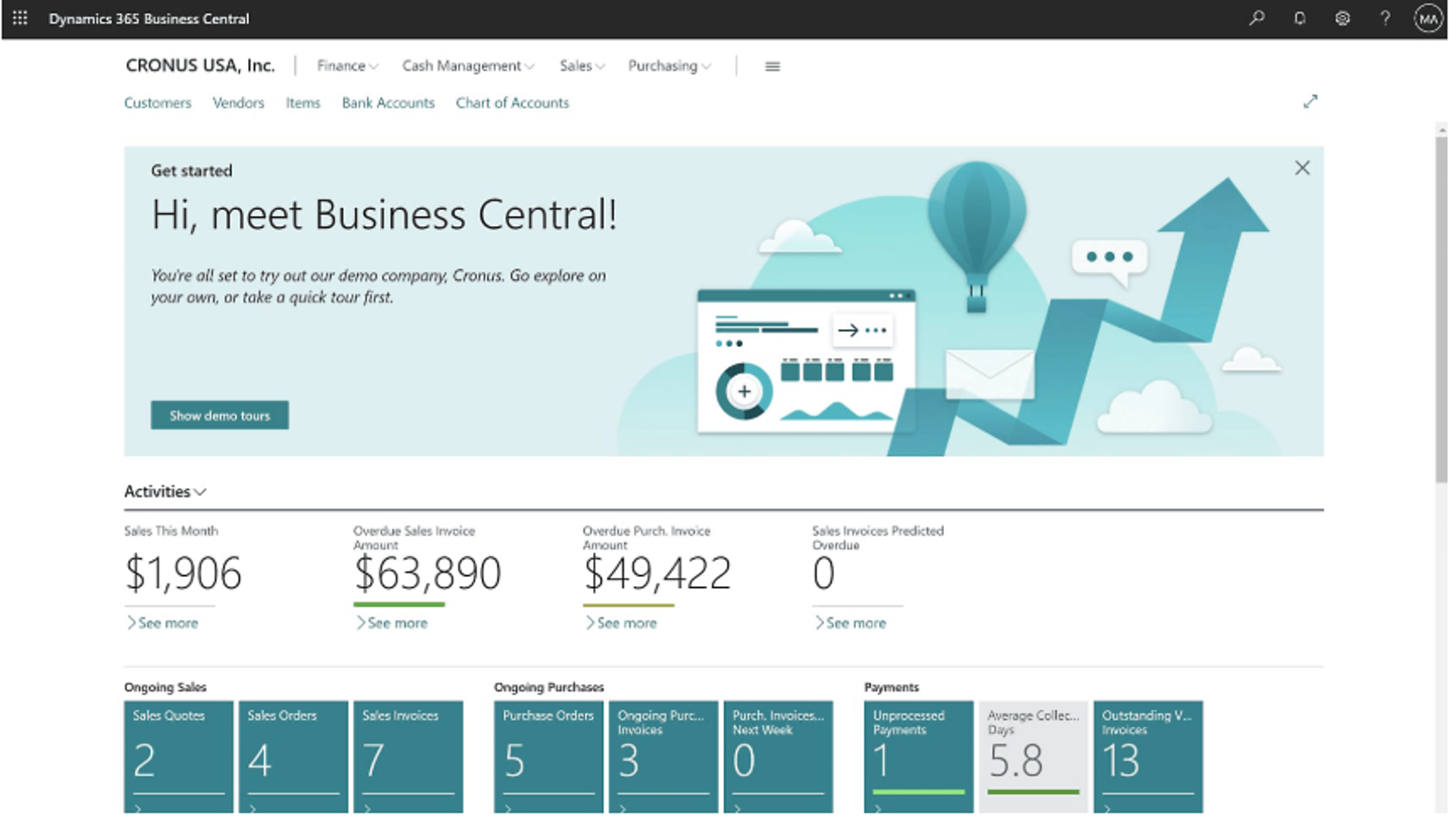This screenshot has height=825, width=1456.
Task: Open the Unprocessed Payments tile
Action: coord(918,757)
